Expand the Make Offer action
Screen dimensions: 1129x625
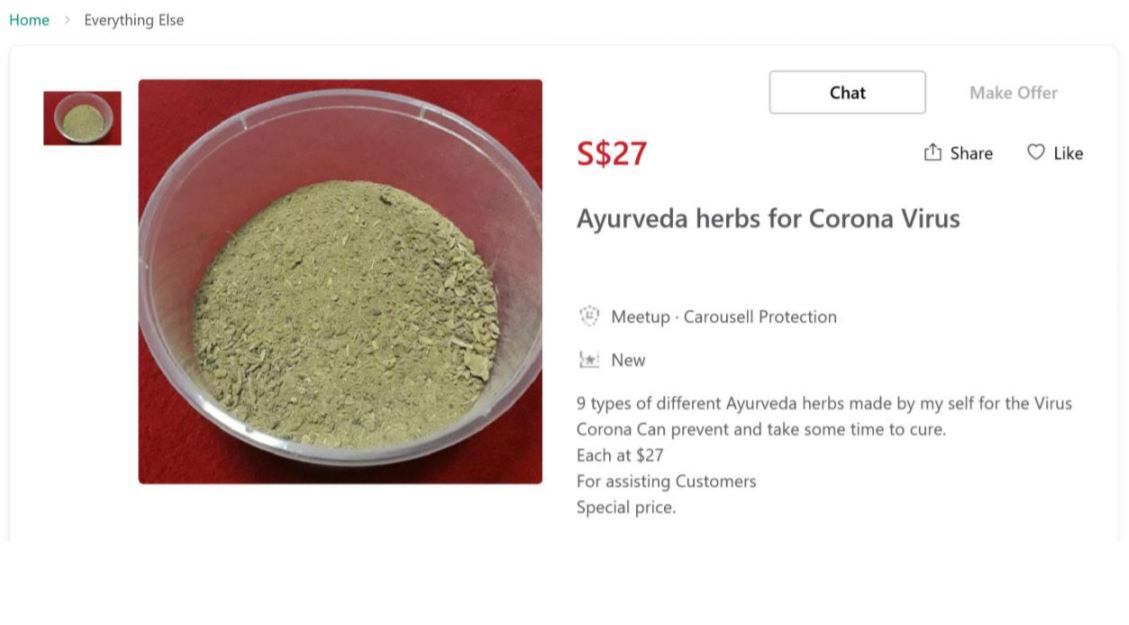point(1012,92)
